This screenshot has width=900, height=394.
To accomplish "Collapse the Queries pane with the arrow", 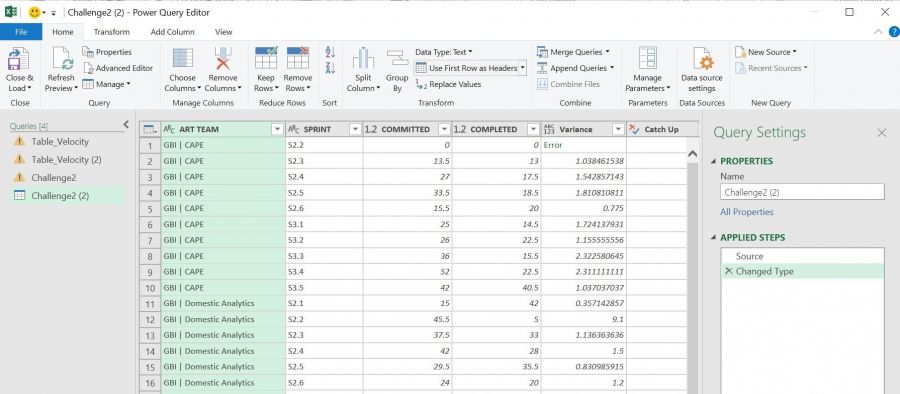I will coord(126,125).
